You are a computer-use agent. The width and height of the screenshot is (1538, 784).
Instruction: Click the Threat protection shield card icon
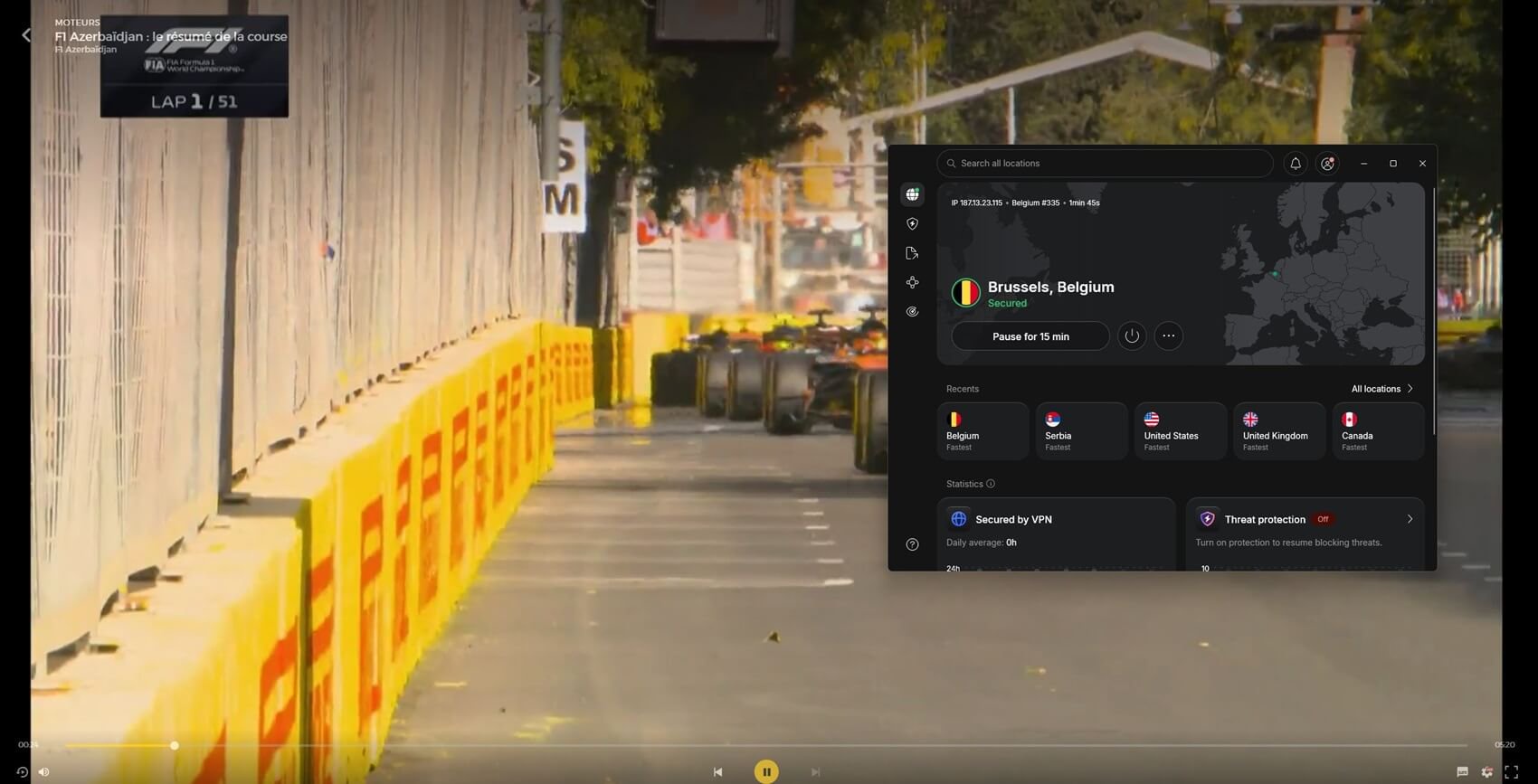coord(1207,519)
